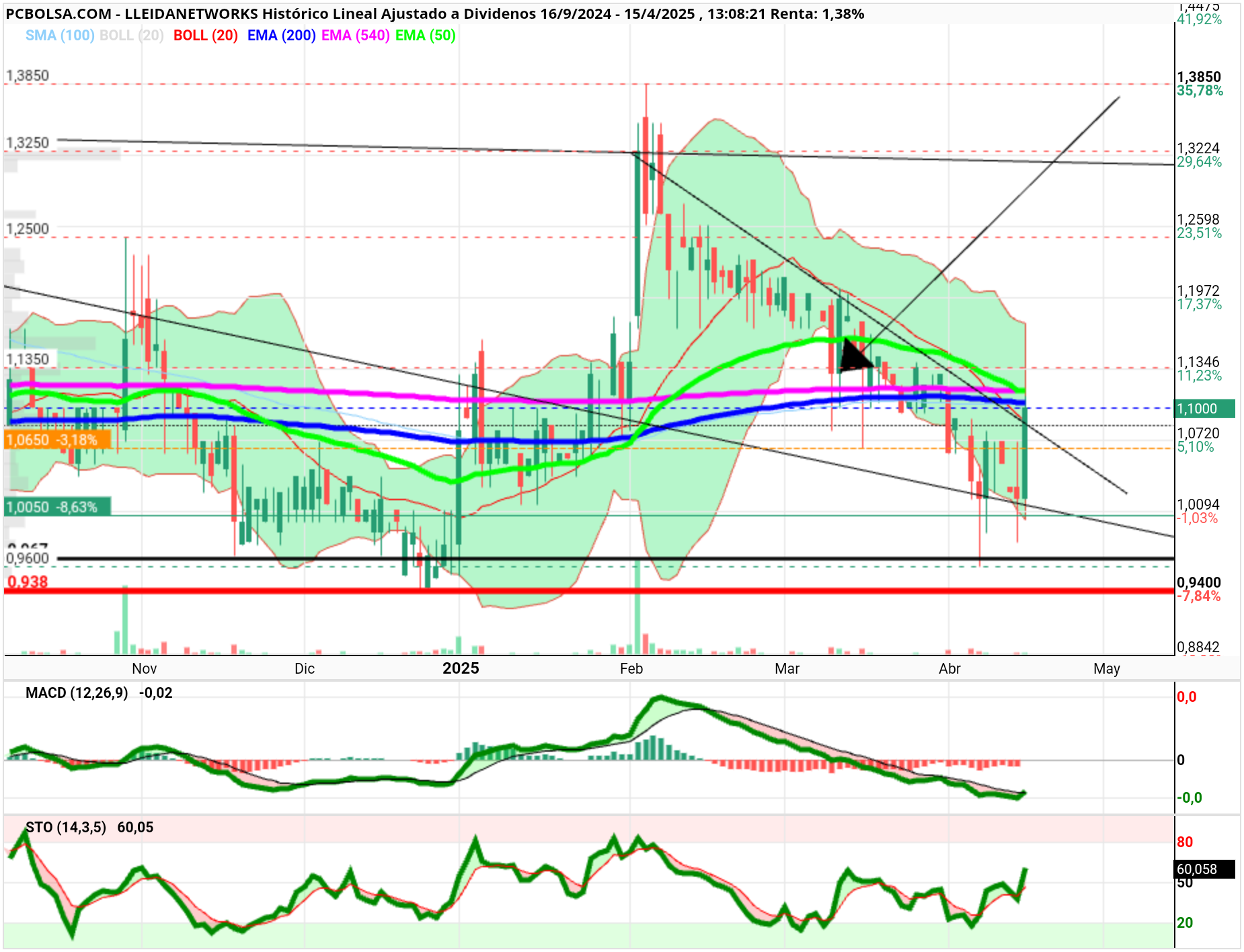The width and height of the screenshot is (1244, 952).
Task: Click the 17,37% right axis percentage
Action: 1199,305
